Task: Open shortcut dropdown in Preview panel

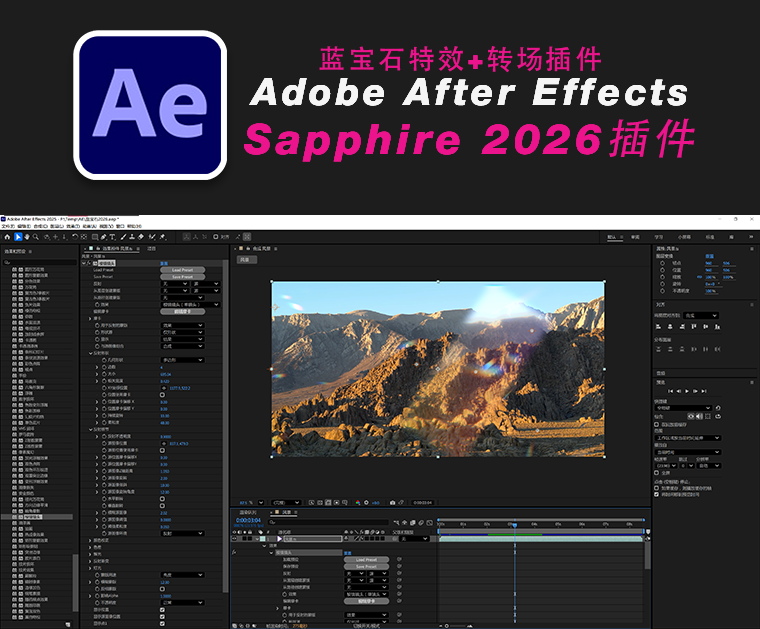Action: [x=683, y=408]
